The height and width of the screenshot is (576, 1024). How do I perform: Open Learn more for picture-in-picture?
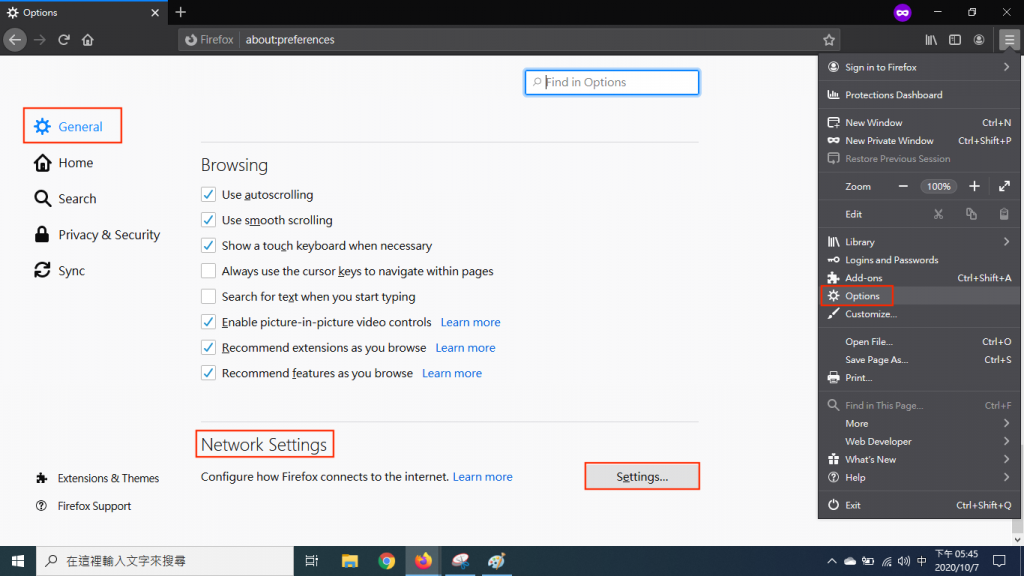tap(470, 322)
